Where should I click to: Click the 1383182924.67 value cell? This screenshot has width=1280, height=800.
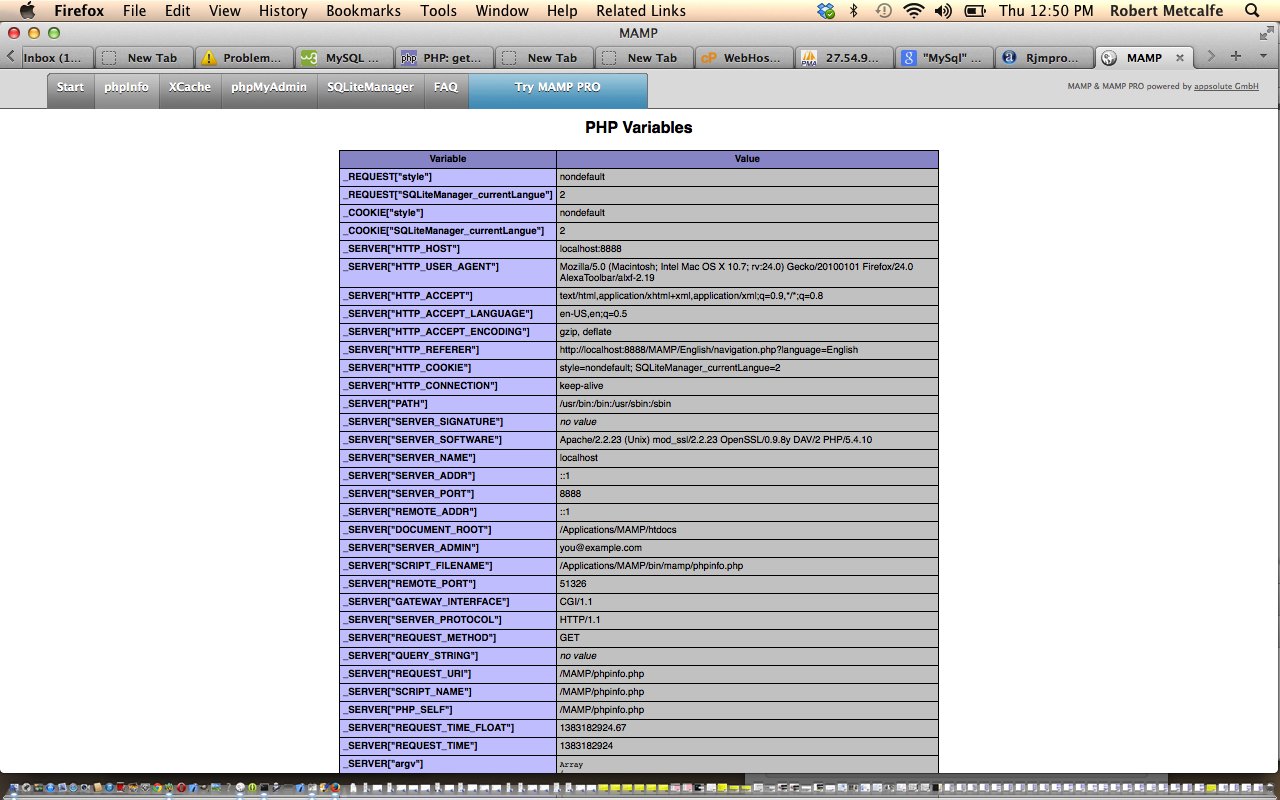(747, 728)
